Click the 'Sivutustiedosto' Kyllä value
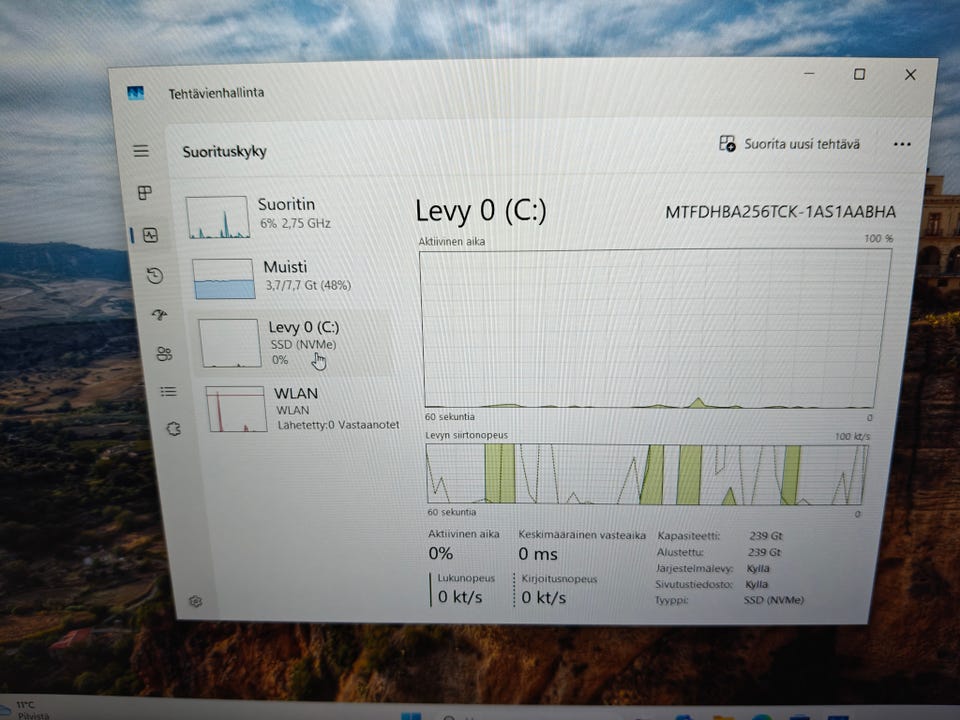The image size is (960, 720). pos(757,584)
